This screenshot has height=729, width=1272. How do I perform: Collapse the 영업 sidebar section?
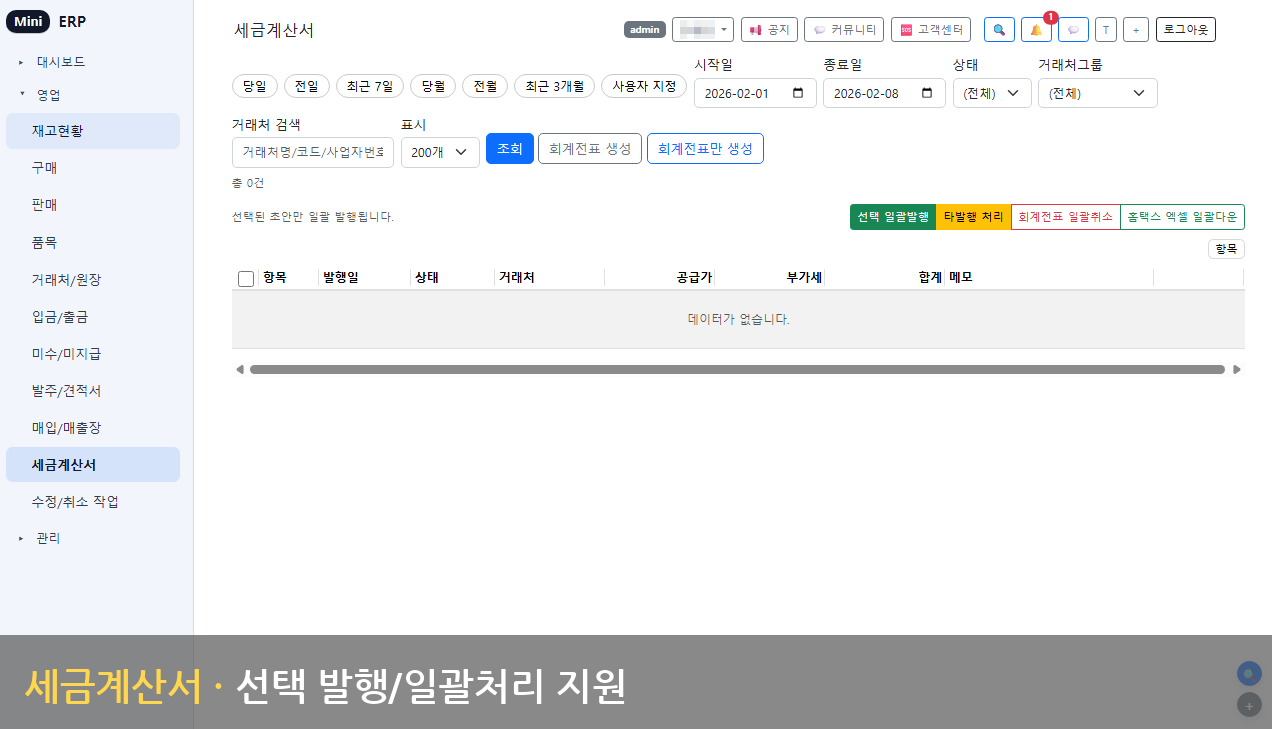[x=48, y=95]
